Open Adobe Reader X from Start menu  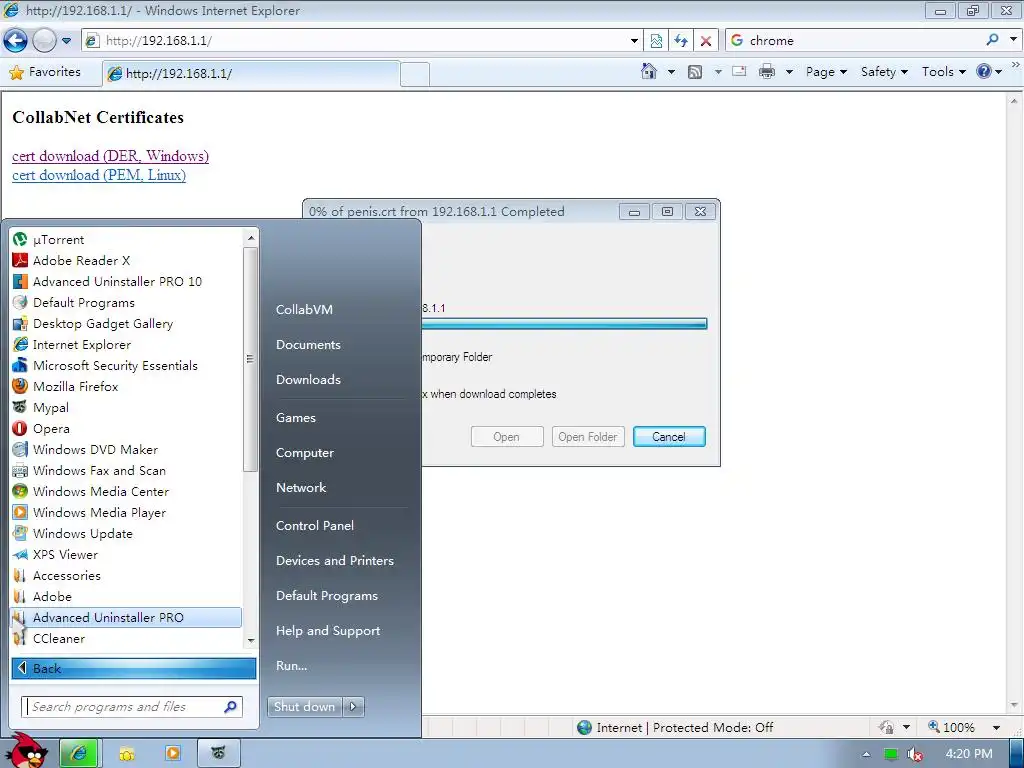click(x=125, y=261)
